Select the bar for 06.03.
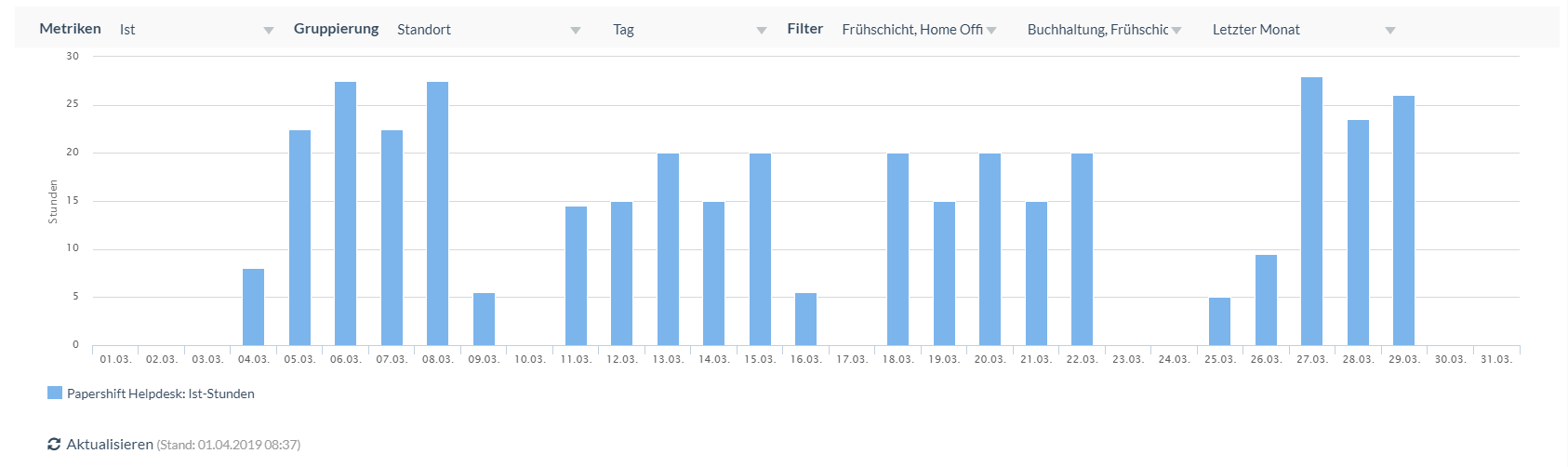 click(345, 214)
